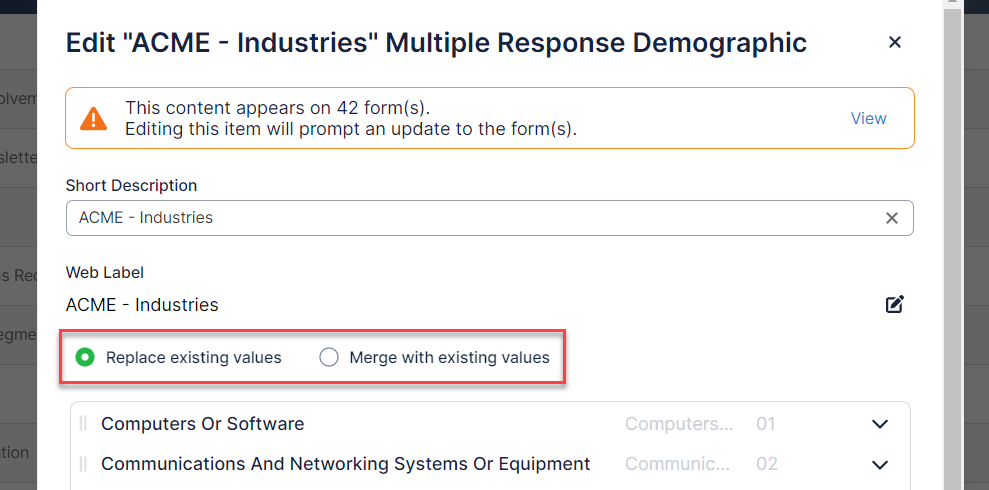Image resolution: width=989 pixels, height=490 pixels.
Task: Grab the Computers Or Software drag handle
Action: (83, 424)
